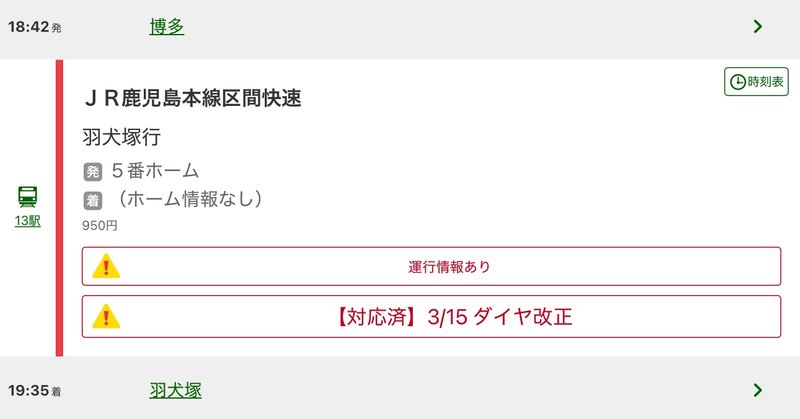The width and height of the screenshot is (800, 419).
Task: Open the 羽犬塚 station link
Action: click(175, 390)
